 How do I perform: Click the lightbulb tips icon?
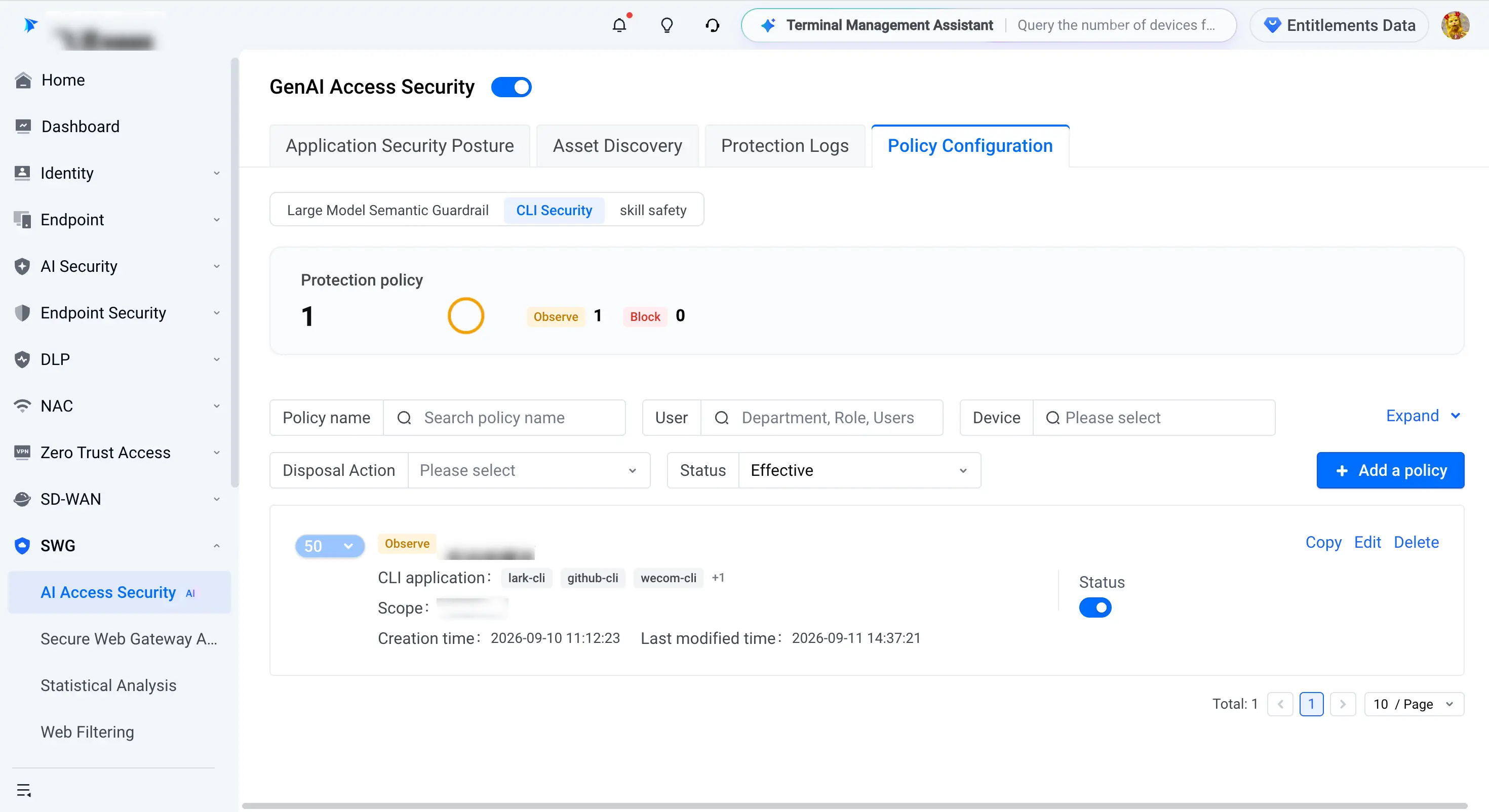tap(667, 25)
